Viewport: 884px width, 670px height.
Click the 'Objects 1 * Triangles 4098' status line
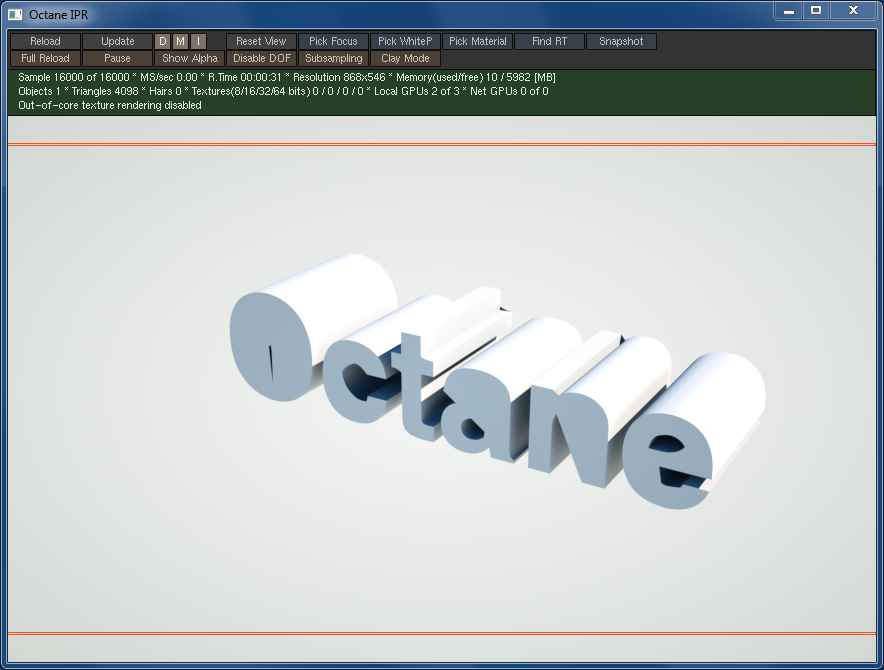283,91
